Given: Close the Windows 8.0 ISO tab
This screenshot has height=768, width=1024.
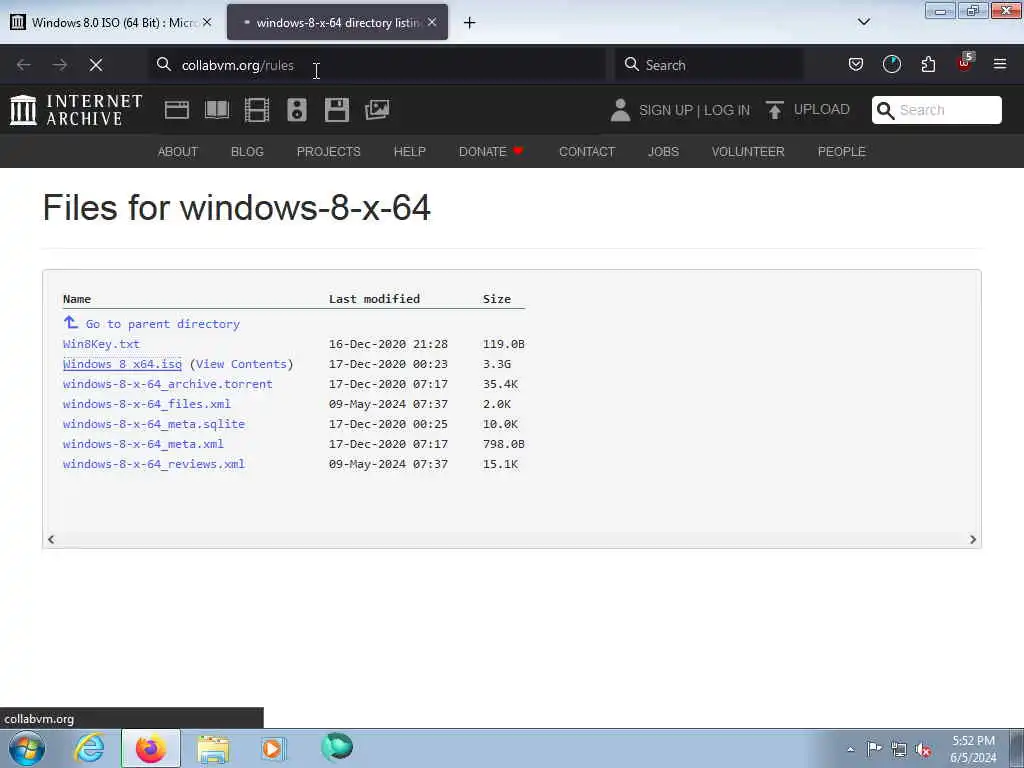Looking at the screenshot, I should click(x=207, y=22).
